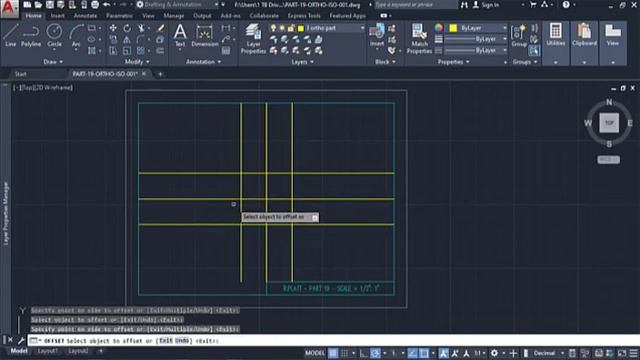The height and width of the screenshot is (360, 640).
Task: Click the yellow object color swatch in Properties
Action: click(453, 28)
